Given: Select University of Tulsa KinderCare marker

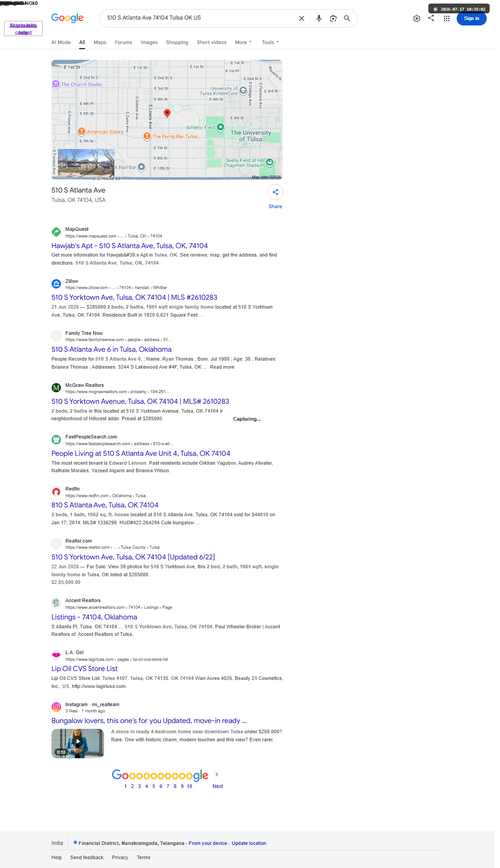Looking at the screenshot, I should [244, 89].
